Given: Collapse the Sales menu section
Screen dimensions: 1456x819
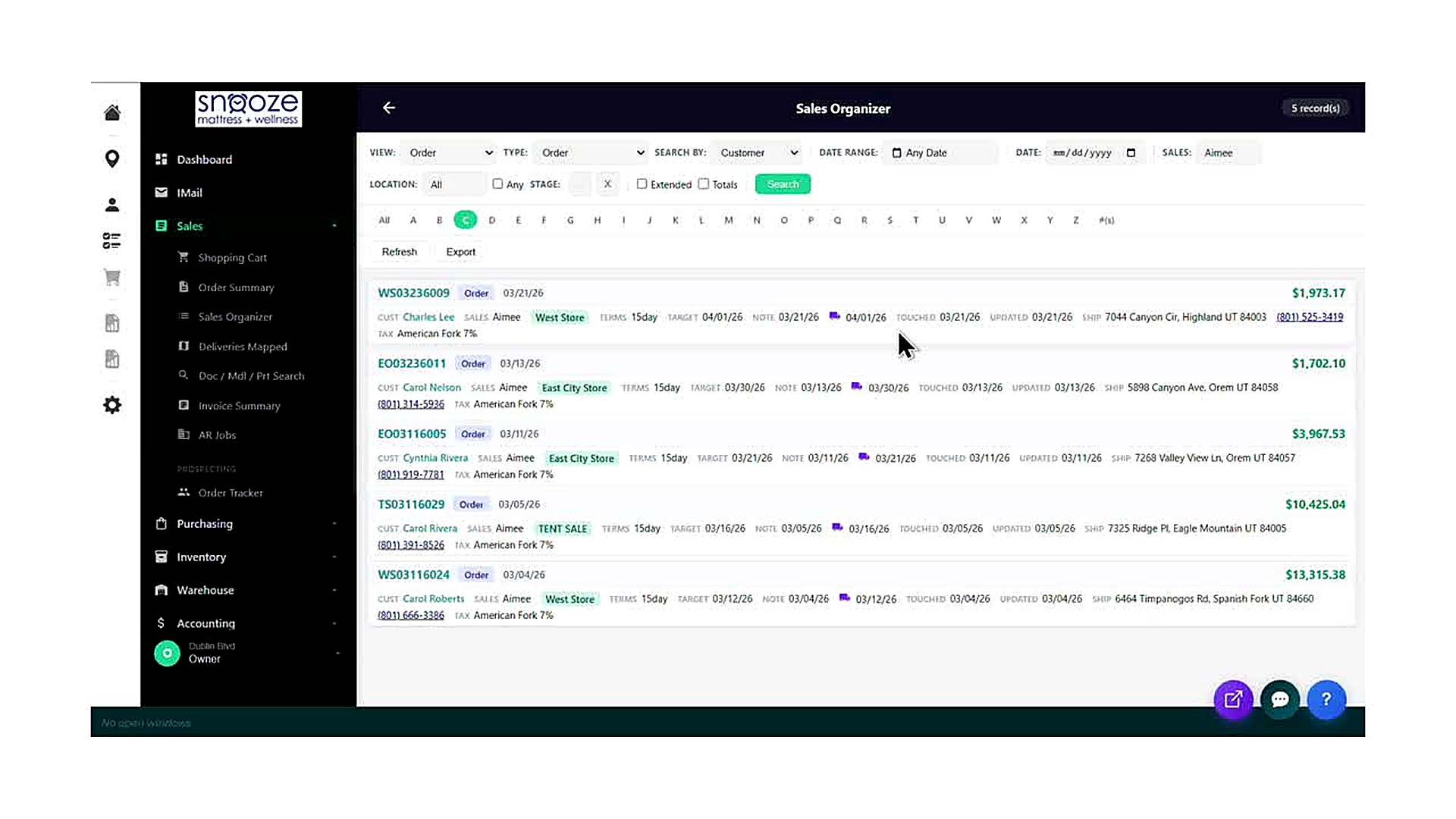Looking at the screenshot, I should [x=334, y=226].
